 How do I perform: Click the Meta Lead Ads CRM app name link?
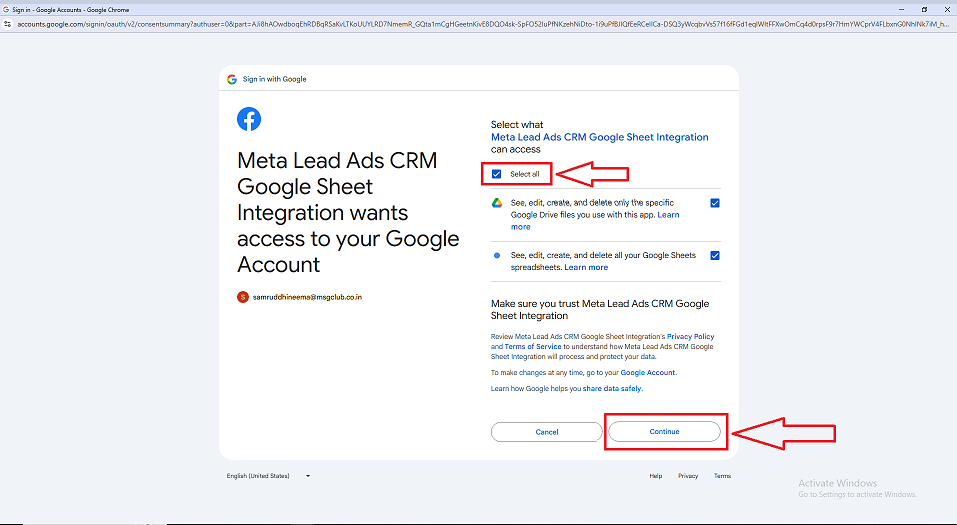point(599,137)
